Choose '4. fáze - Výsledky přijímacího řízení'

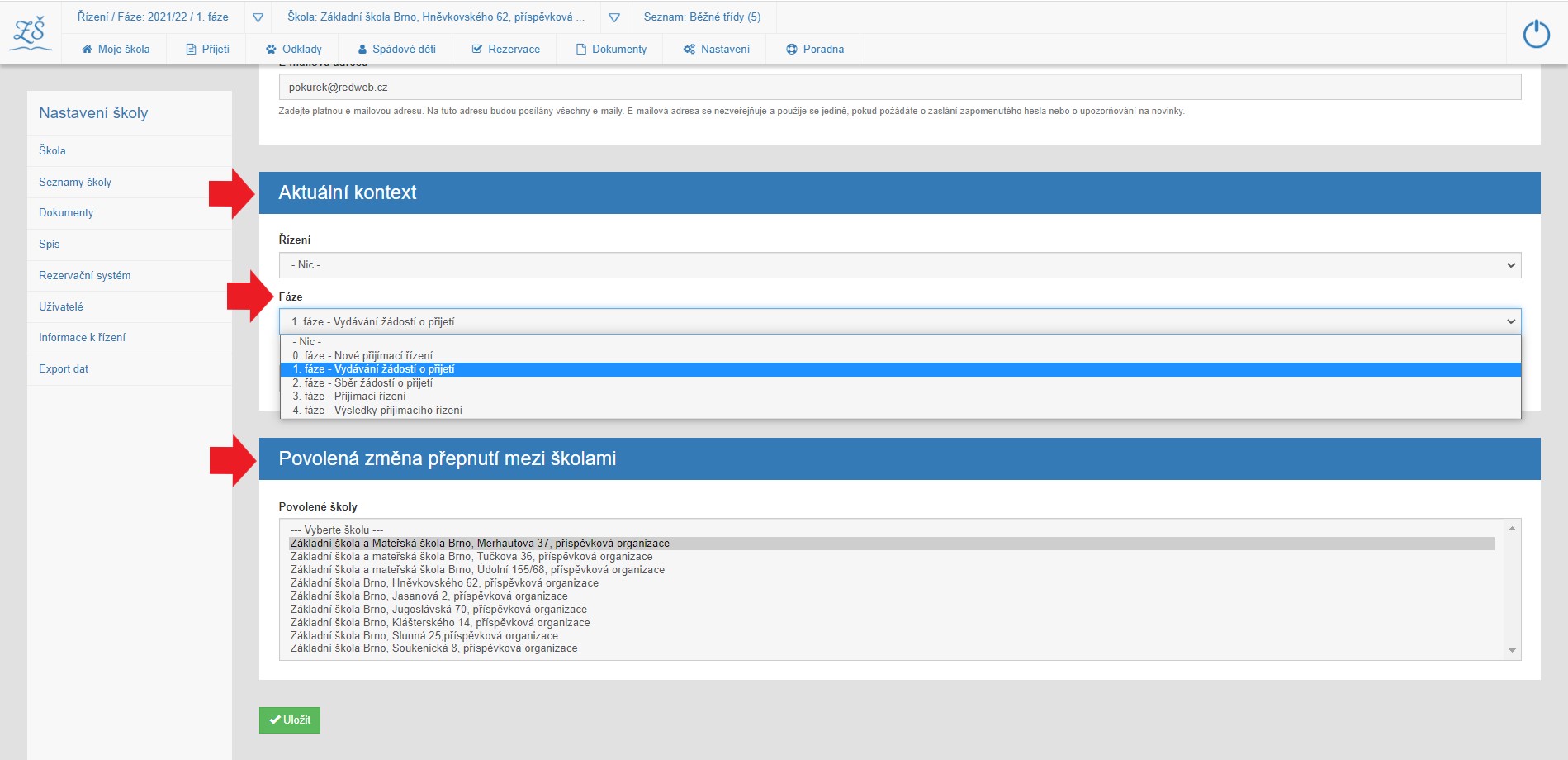click(x=900, y=411)
